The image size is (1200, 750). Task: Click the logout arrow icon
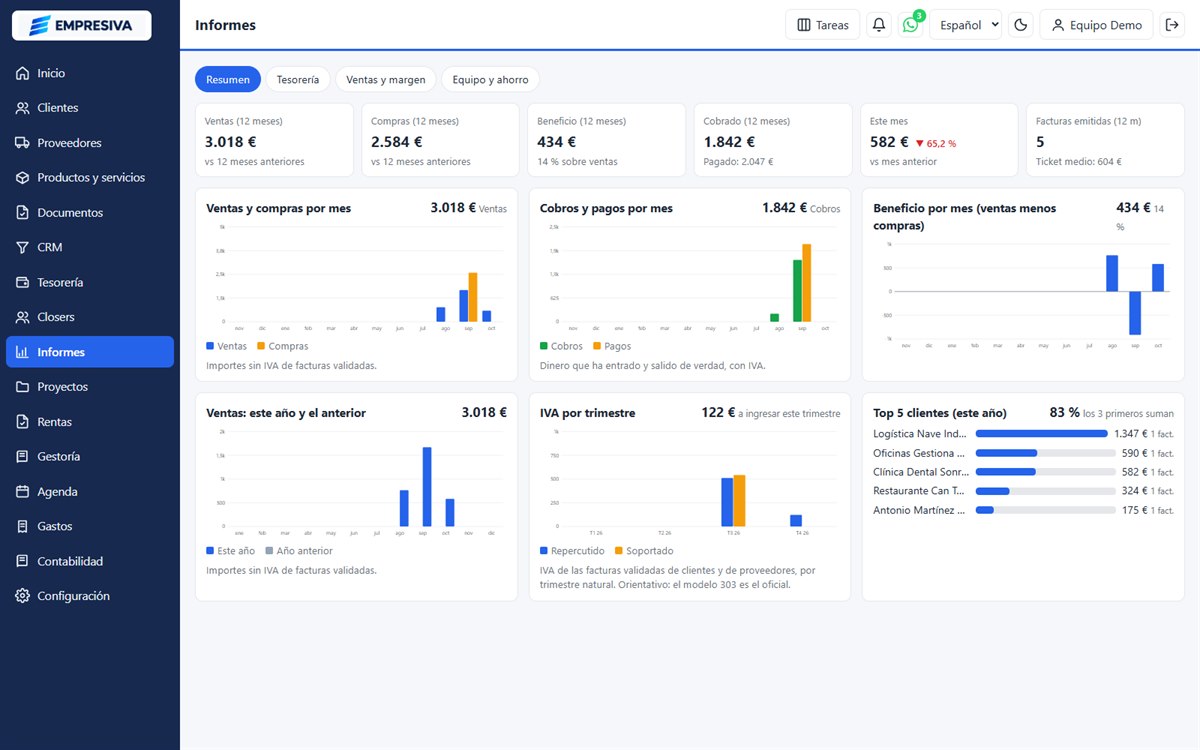[x=1173, y=25]
